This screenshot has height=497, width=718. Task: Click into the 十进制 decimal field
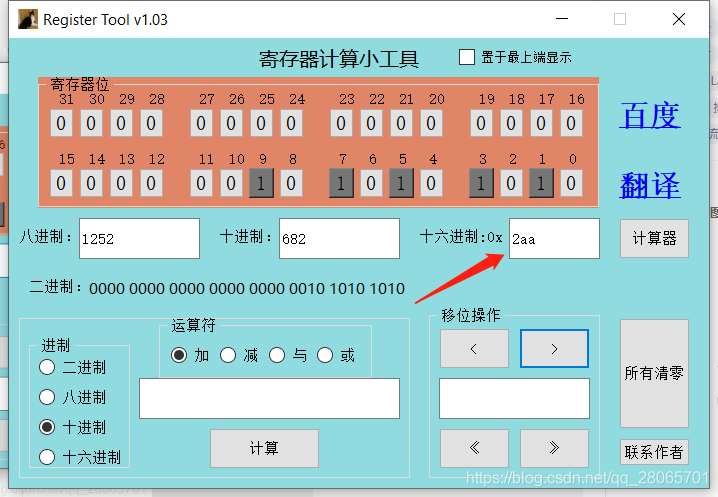click(x=339, y=239)
